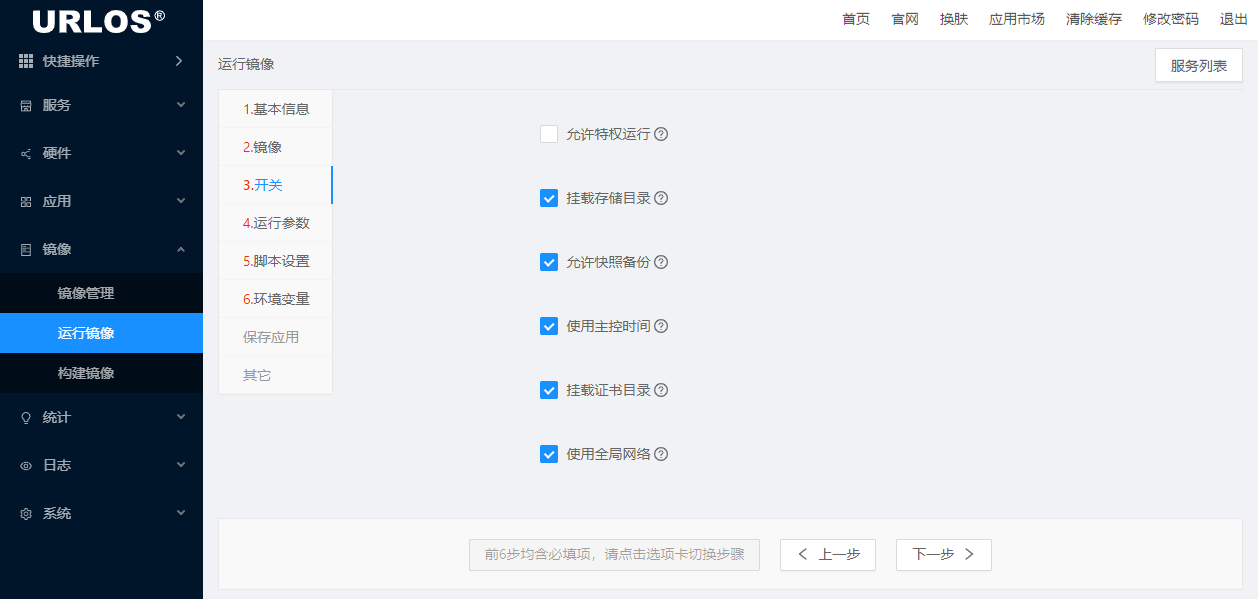The height and width of the screenshot is (599, 1258).
Task: Click help icon beside 挂载证书目录
Action: tap(661, 390)
